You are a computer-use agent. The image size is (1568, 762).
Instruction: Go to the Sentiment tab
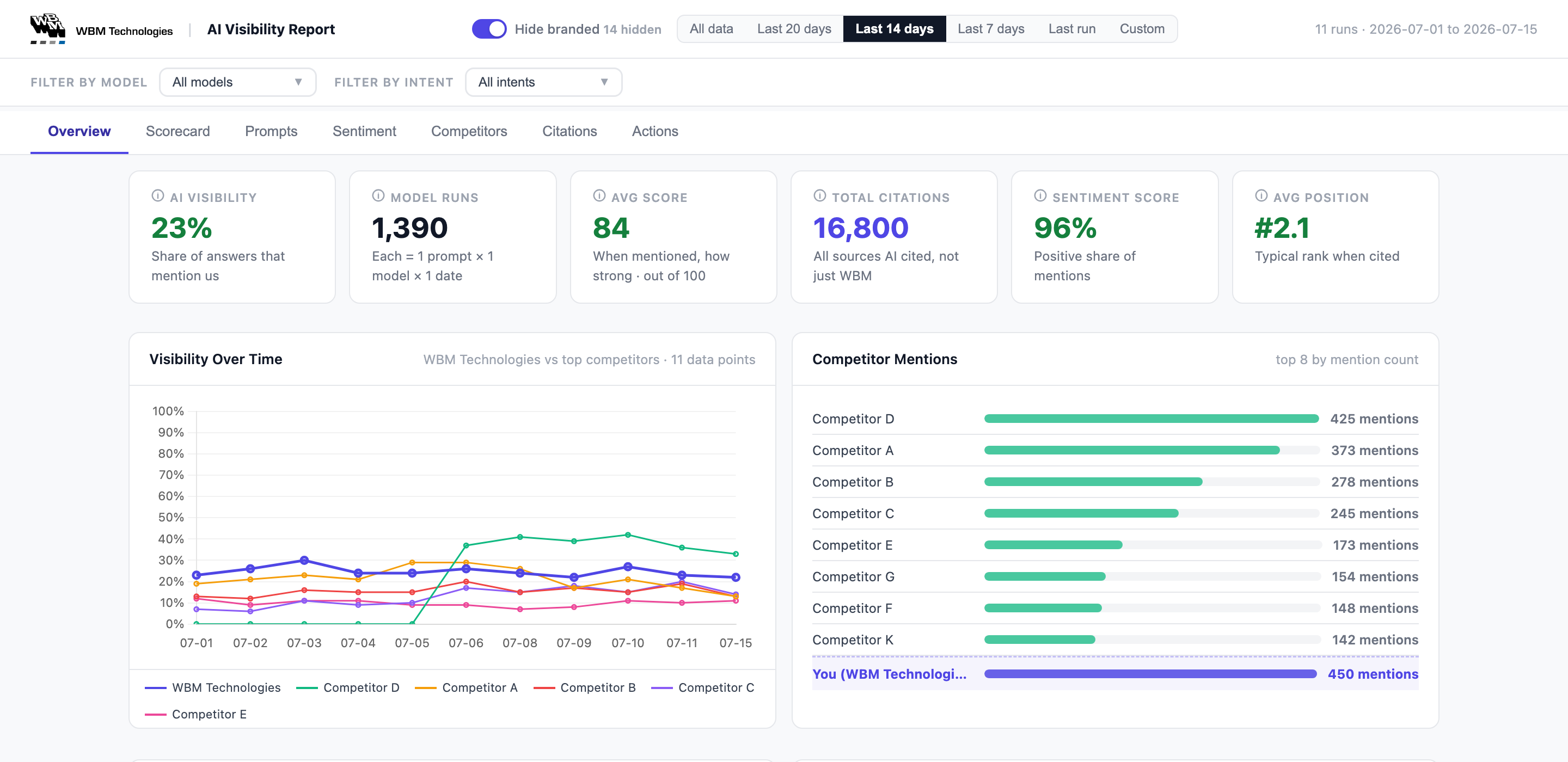[x=364, y=132]
